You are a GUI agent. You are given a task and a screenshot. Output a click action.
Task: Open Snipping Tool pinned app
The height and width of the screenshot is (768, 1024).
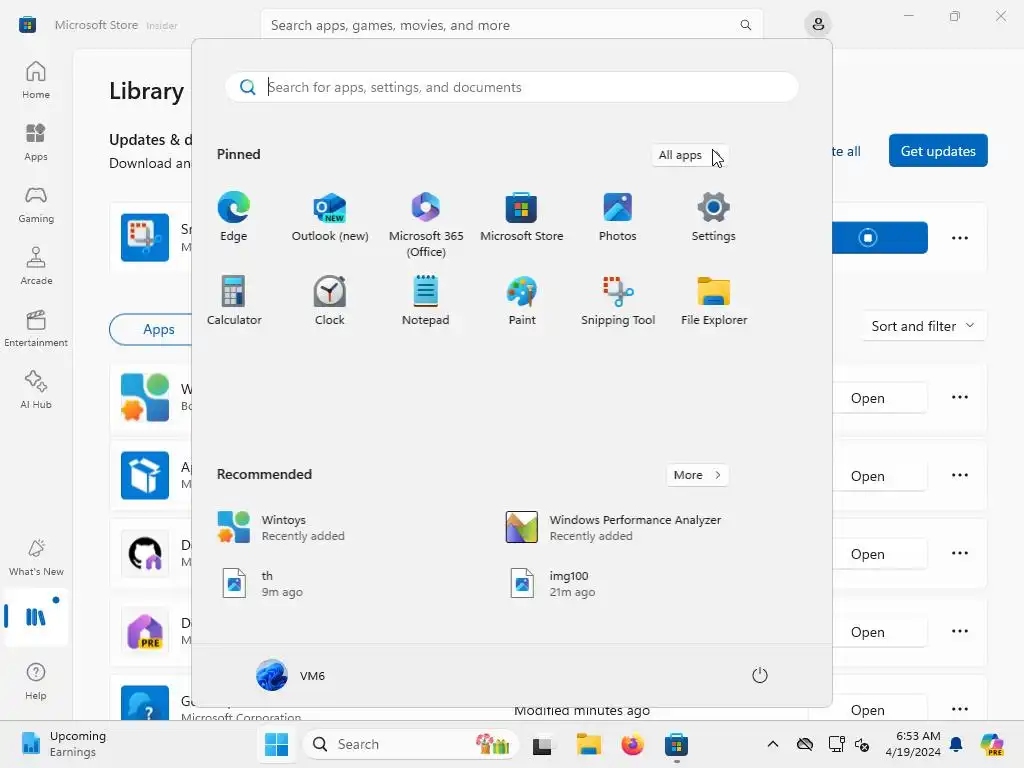tap(617, 300)
